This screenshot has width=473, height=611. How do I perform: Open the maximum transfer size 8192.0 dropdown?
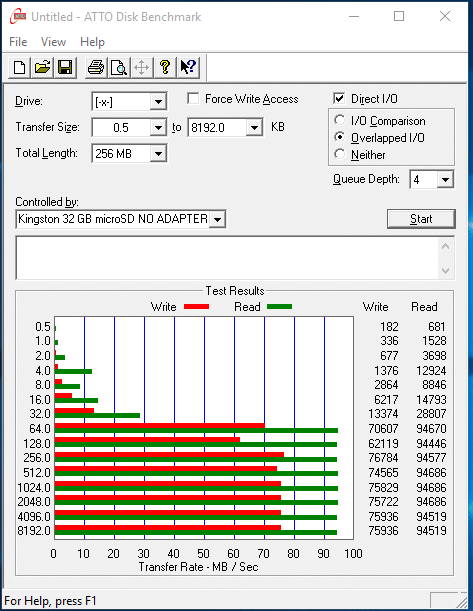[x=254, y=127]
